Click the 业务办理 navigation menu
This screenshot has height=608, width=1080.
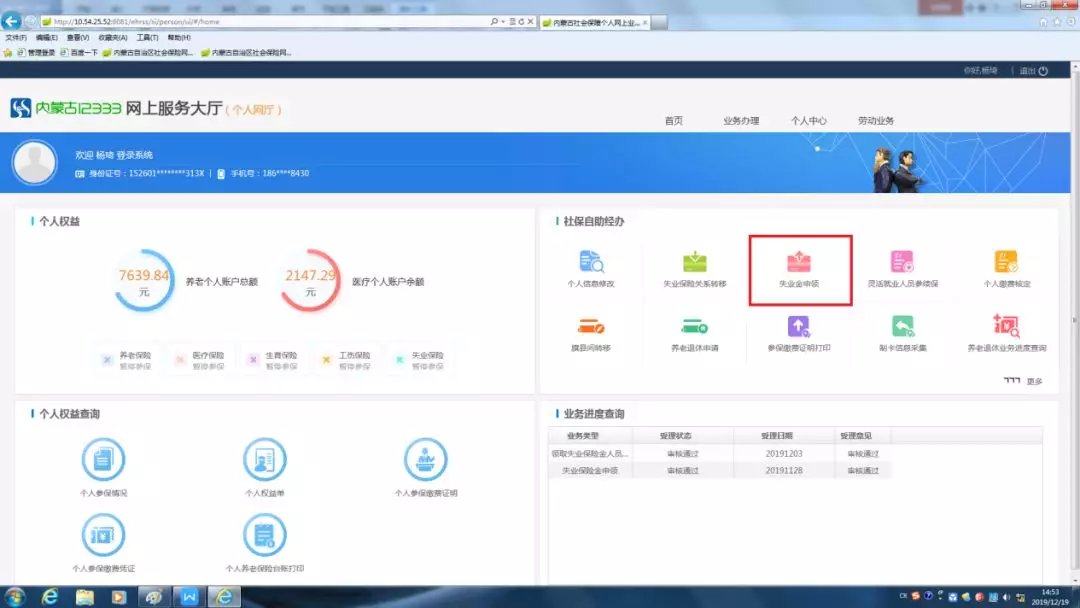(741, 121)
